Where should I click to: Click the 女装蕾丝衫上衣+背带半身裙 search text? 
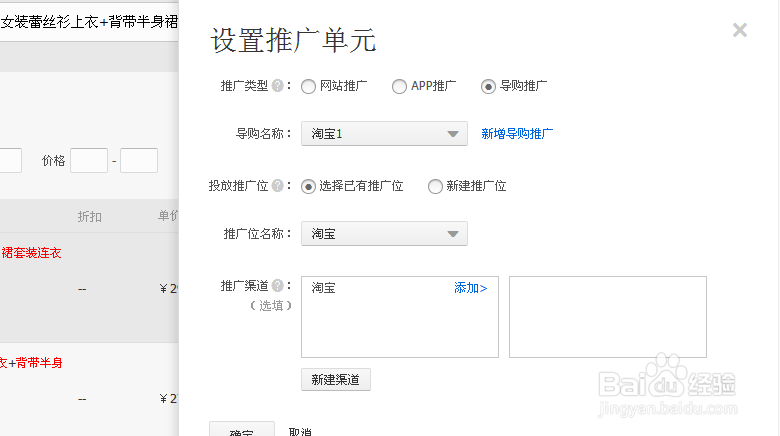[89, 22]
